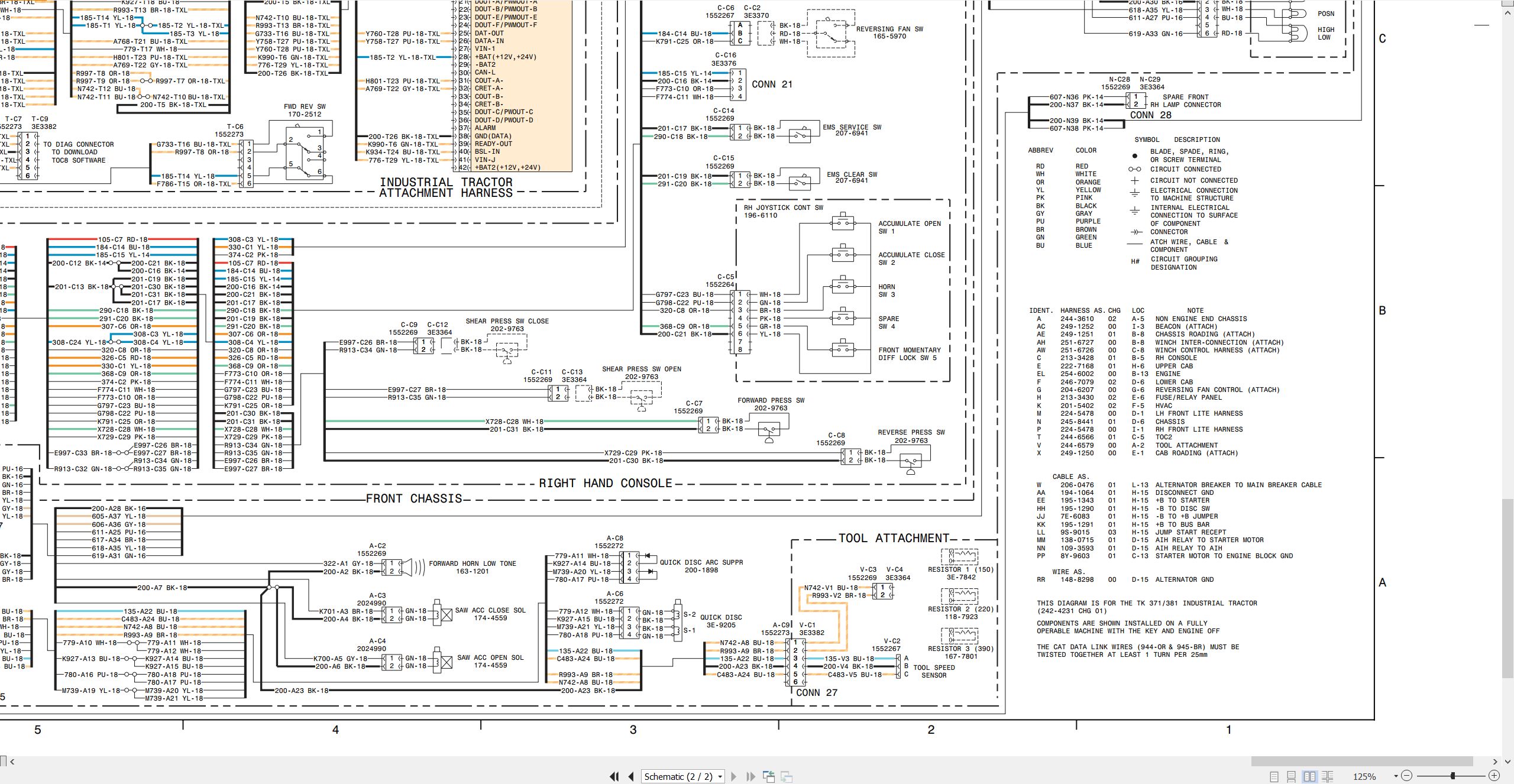Image resolution: width=1514 pixels, height=784 pixels.
Task: Click the 125% zoom value field
Action: click(1364, 776)
